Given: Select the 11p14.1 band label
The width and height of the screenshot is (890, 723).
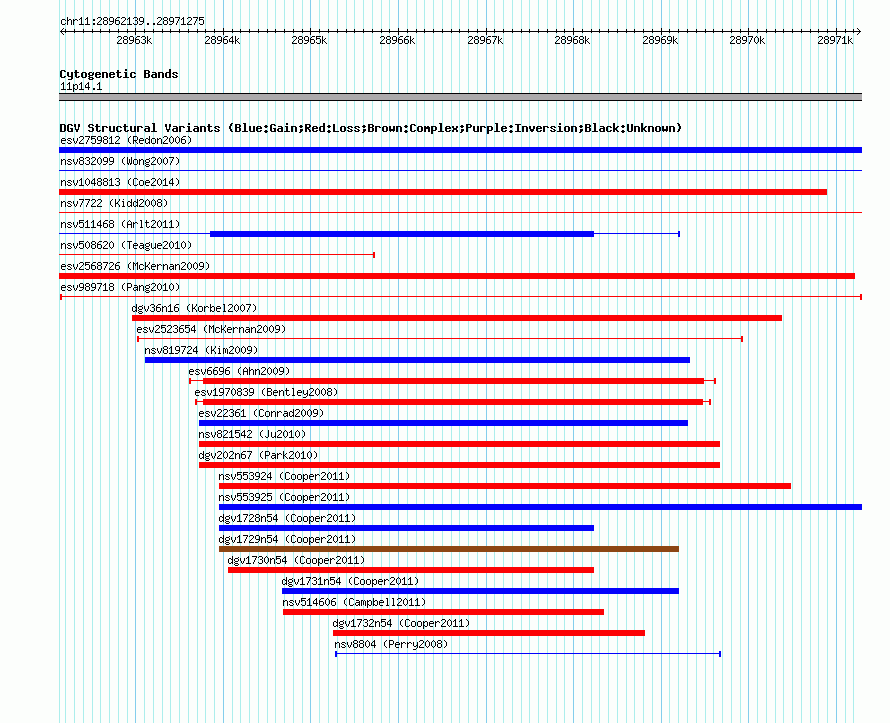Looking at the screenshot, I should (x=81, y=86).
